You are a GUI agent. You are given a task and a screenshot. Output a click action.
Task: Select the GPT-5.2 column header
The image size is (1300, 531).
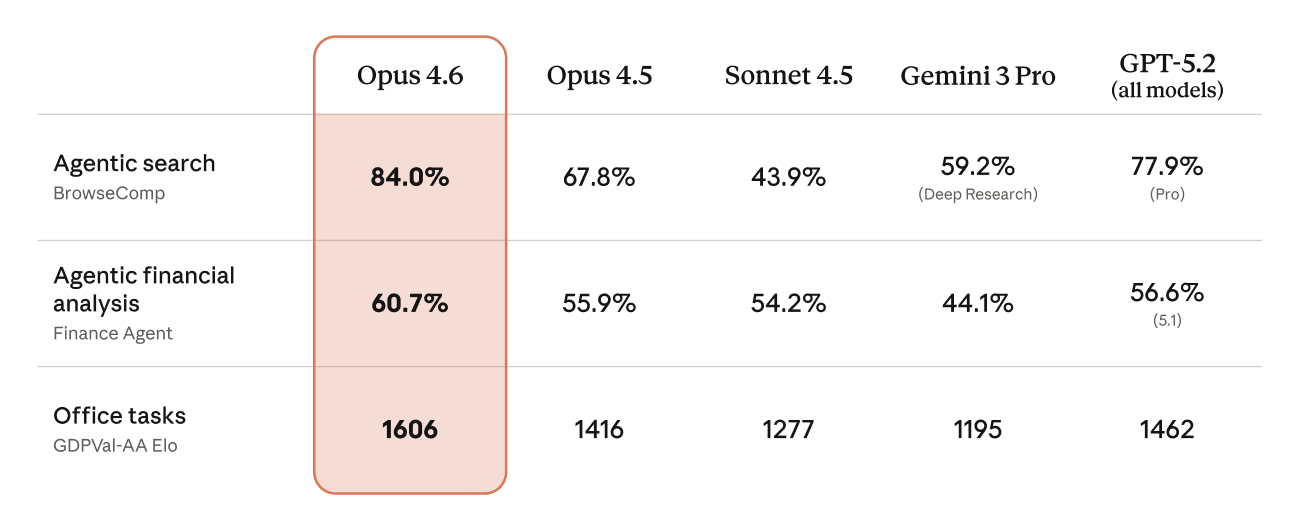click(x=1166, y=65)
